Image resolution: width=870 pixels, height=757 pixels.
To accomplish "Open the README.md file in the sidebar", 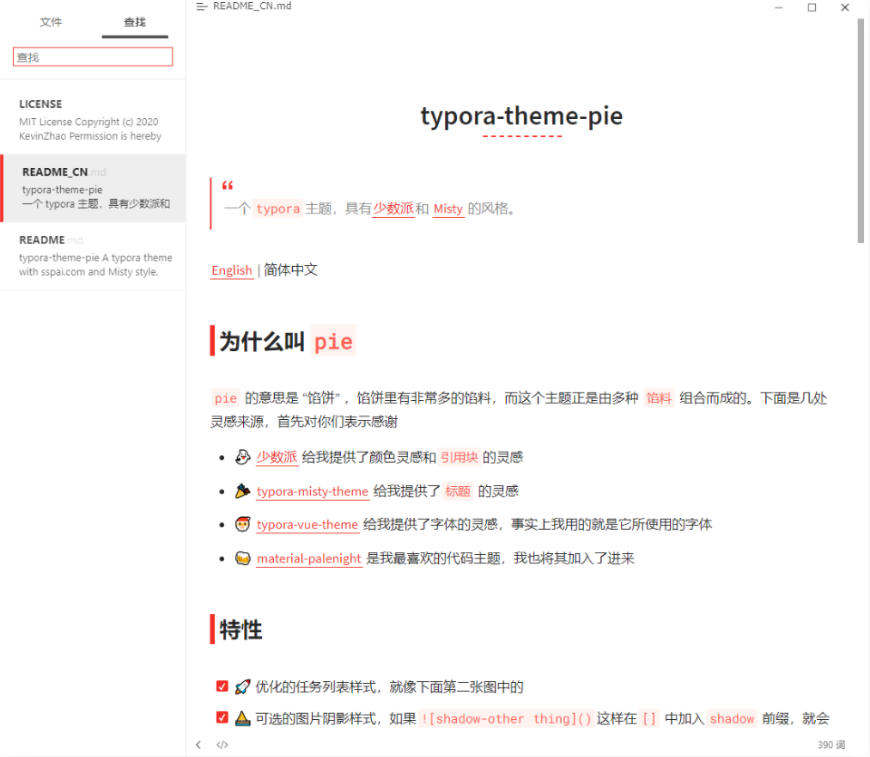I will (93, 256).
